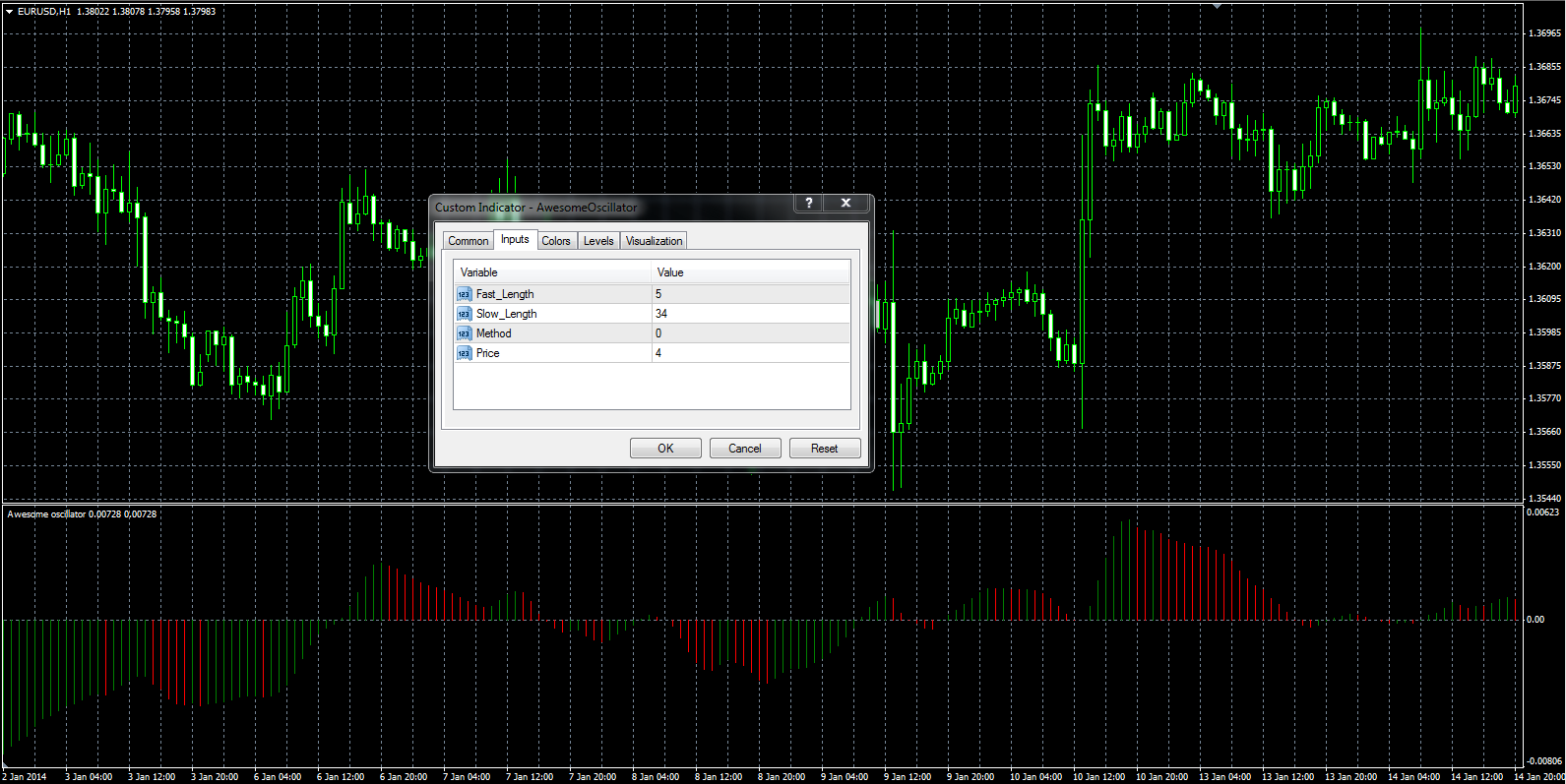The width and height of the screenshot is (1566, 784).
Task: Click the Cancel button
Action: (745, 449)
